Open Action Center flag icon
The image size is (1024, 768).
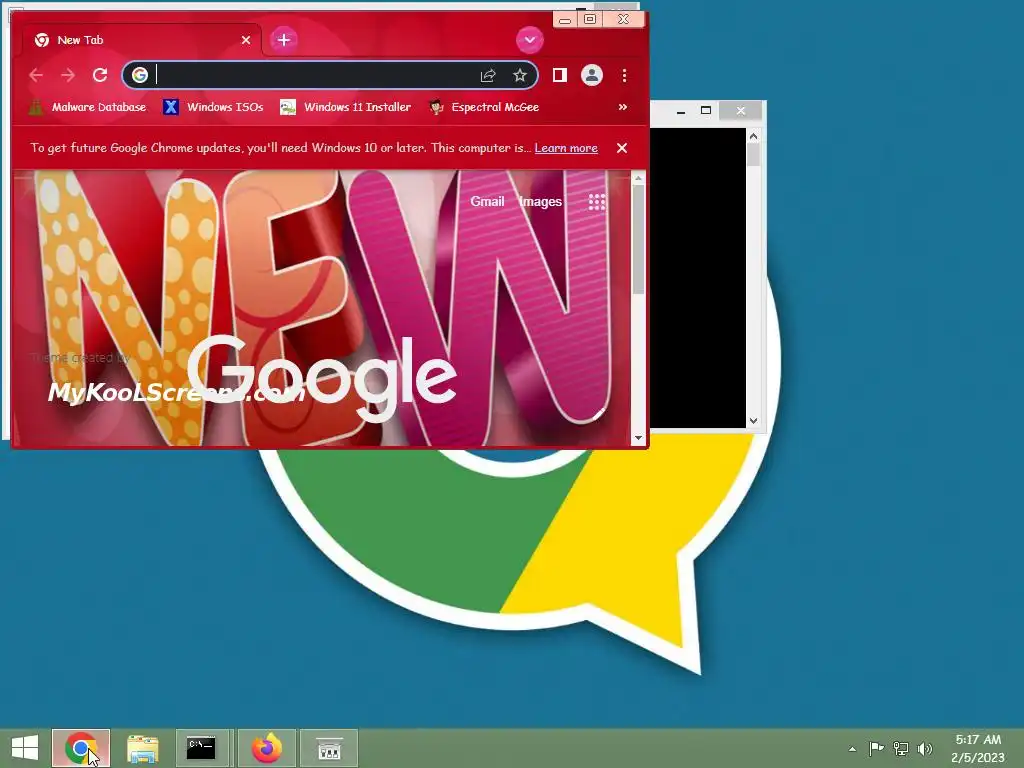click(x=876, y=748)
